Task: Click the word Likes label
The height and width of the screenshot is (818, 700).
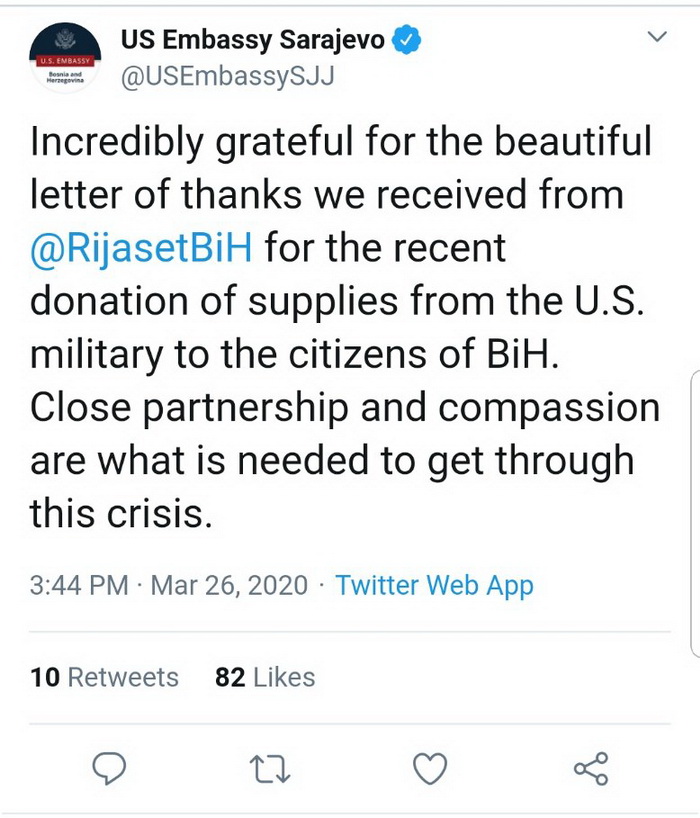Action: coord(284,677)
